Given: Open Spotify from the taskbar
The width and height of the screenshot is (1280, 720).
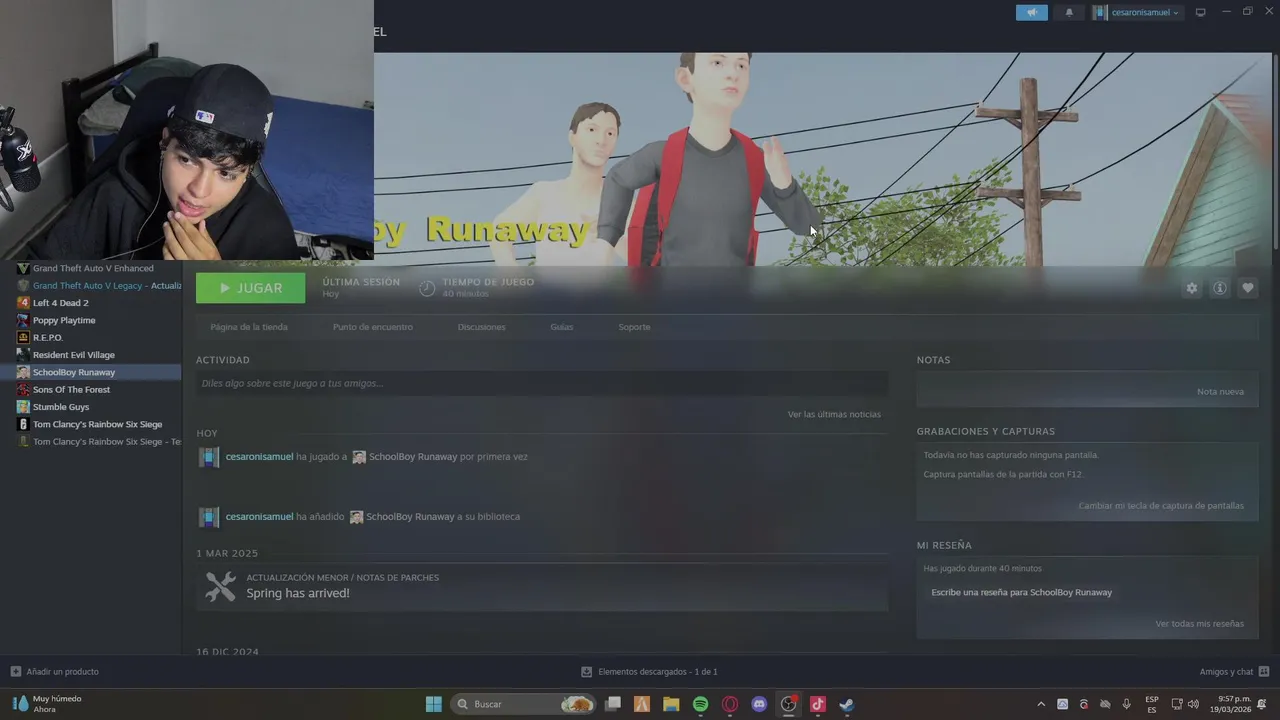Looking at the screenshot, I should 700,704.
